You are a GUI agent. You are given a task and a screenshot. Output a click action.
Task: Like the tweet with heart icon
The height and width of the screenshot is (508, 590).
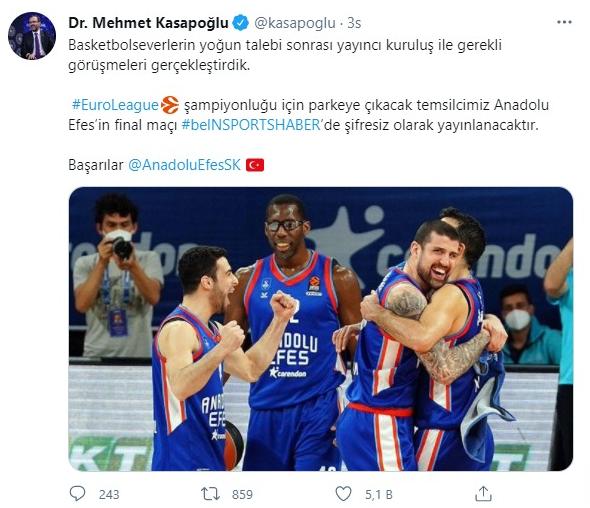click(x=343, y=493)
